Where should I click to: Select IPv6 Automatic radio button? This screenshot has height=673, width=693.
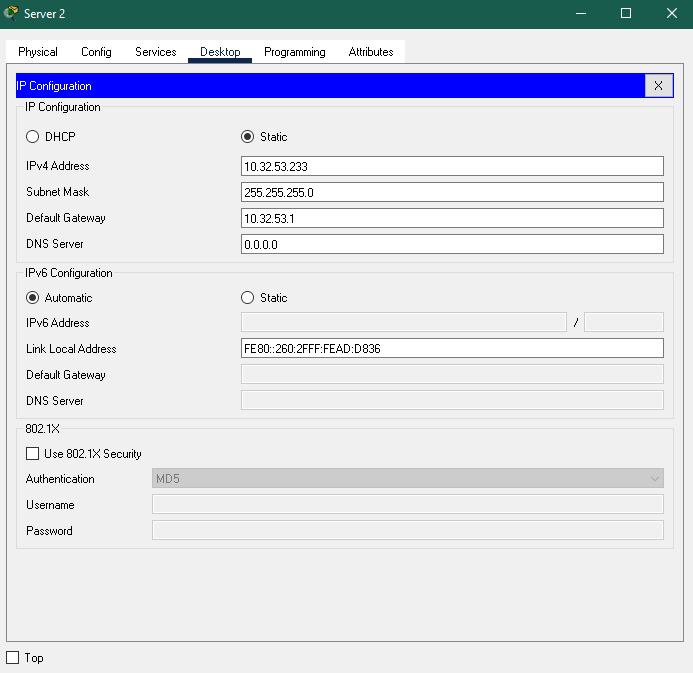32,298
